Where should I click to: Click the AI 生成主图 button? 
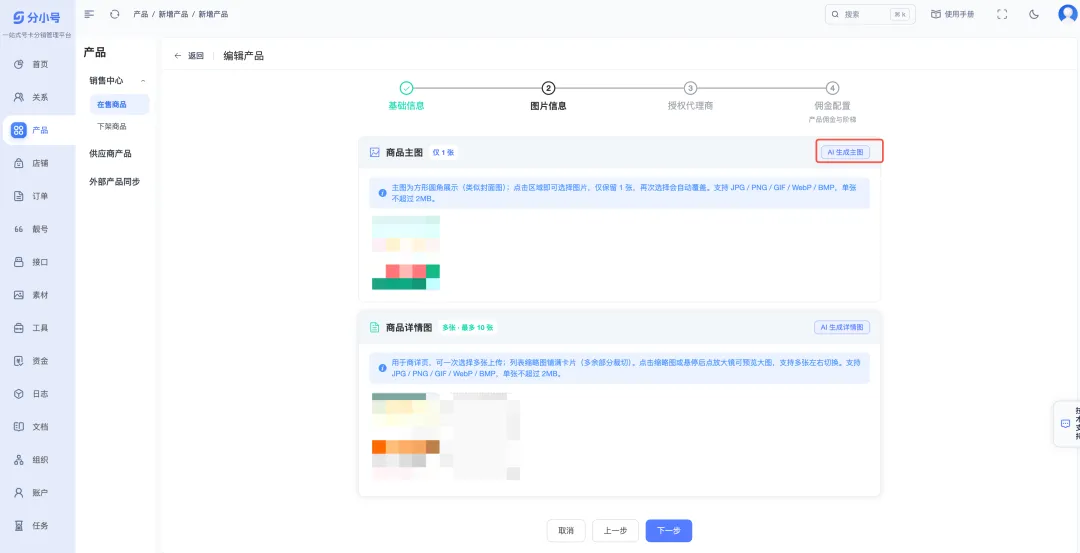[844, 152]
